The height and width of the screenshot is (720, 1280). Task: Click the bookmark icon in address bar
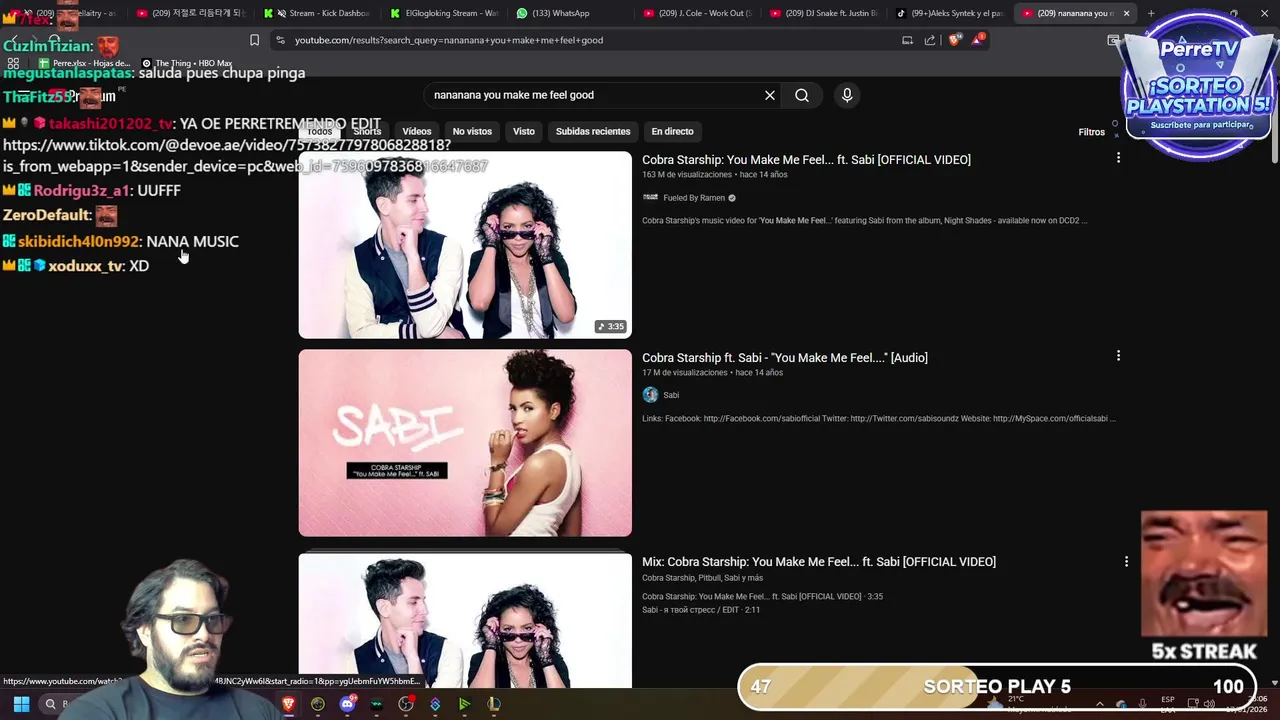click(254, 40)
